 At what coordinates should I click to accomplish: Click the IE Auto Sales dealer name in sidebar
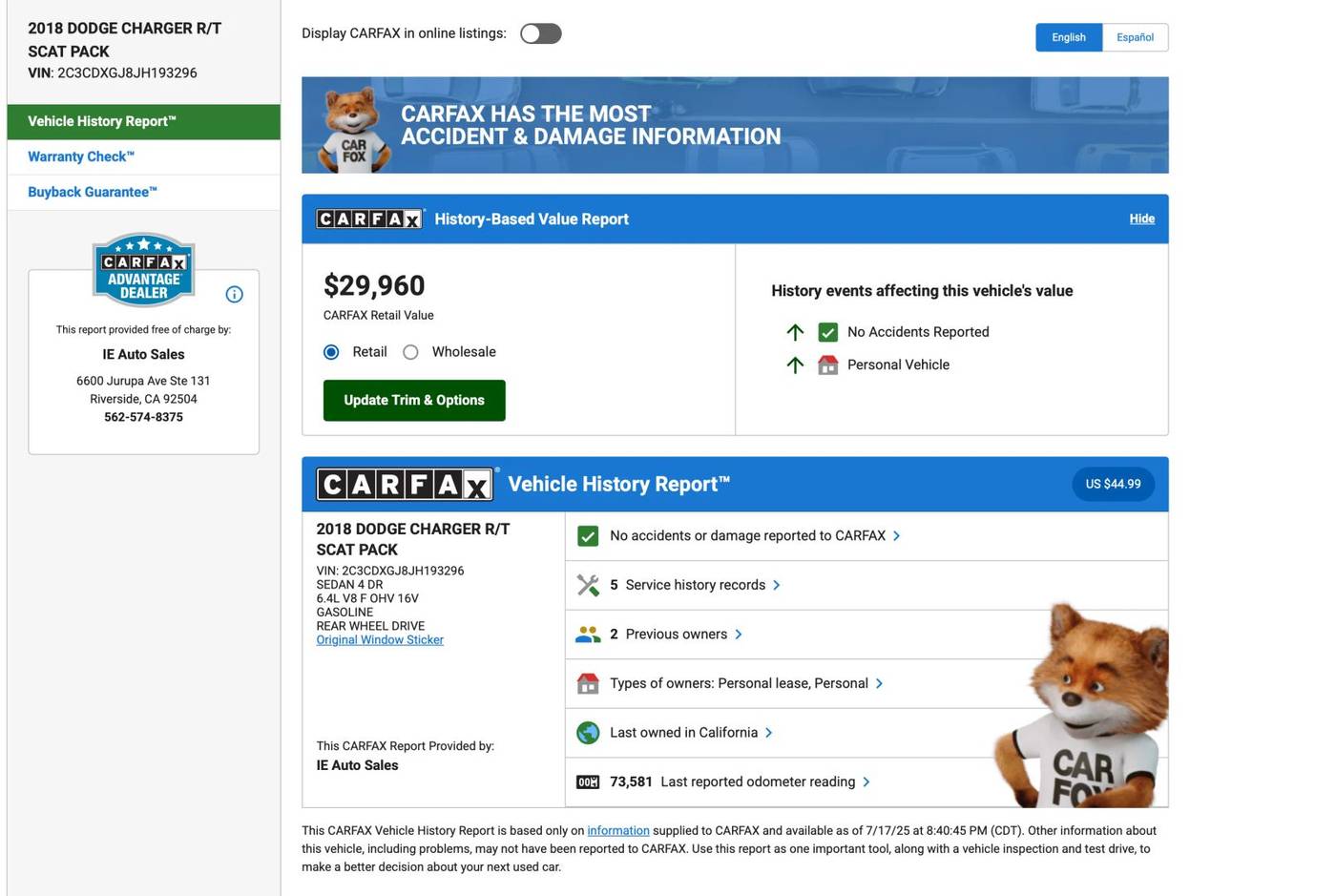(143, 355)
